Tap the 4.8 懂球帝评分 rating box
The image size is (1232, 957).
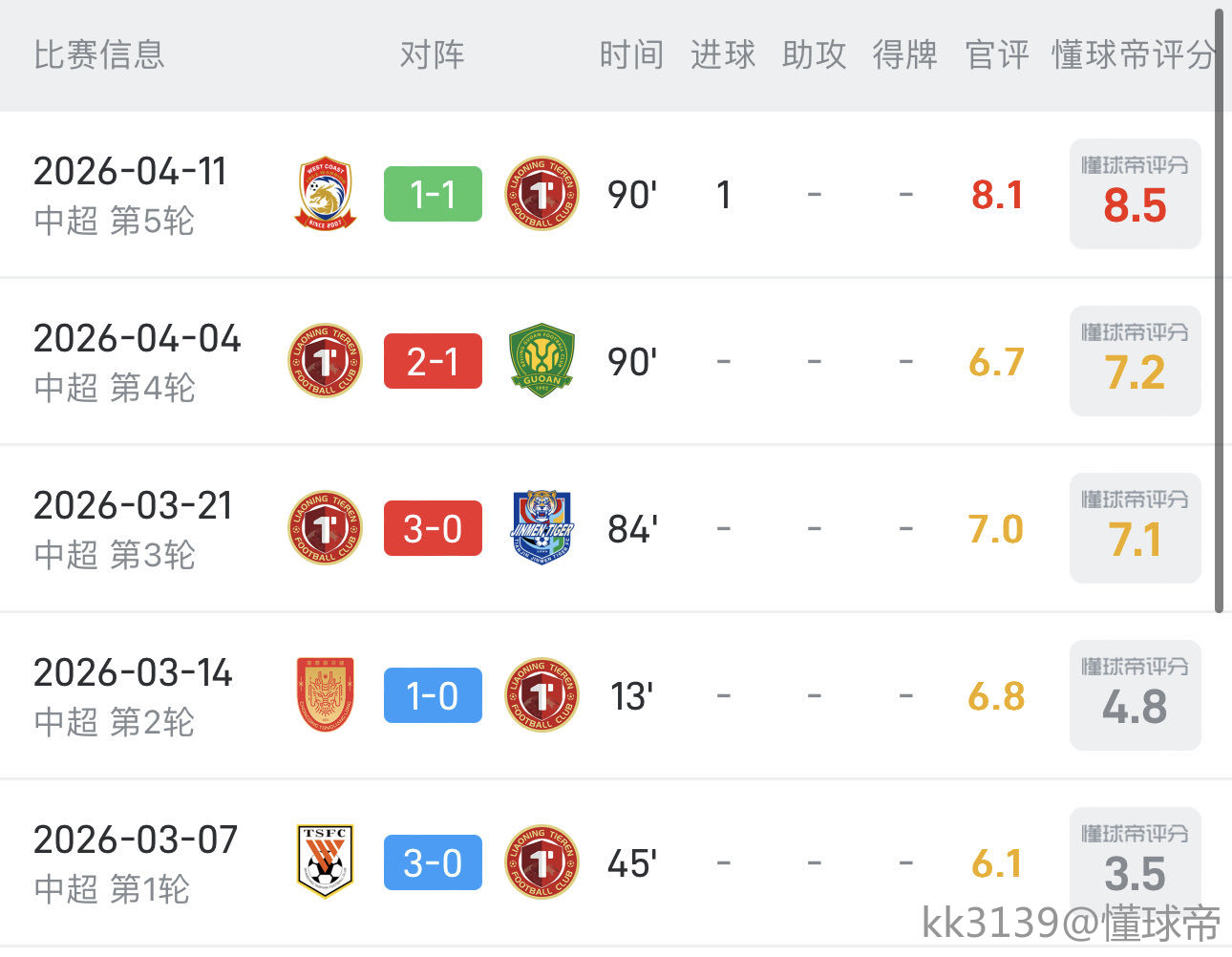(1135, 695)
